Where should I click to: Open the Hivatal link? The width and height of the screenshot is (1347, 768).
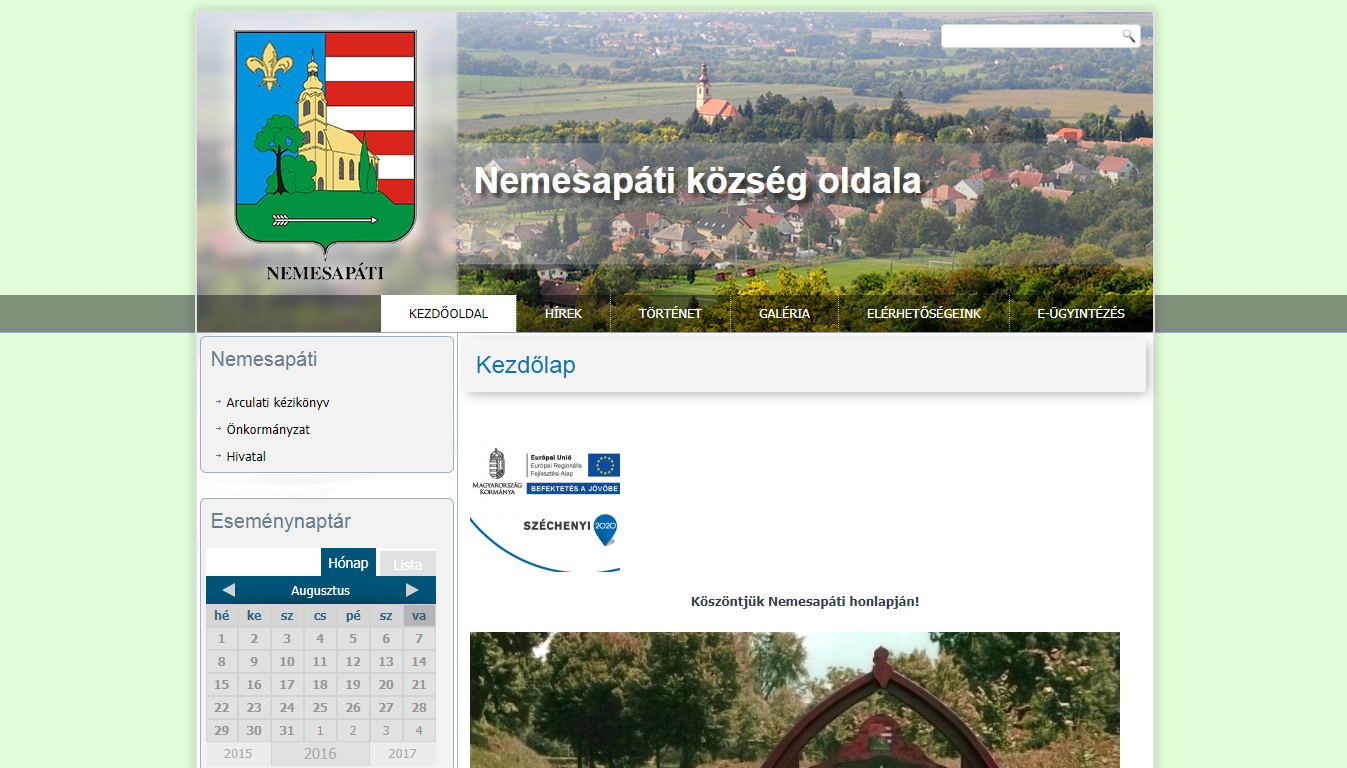[x=246, y=457]
